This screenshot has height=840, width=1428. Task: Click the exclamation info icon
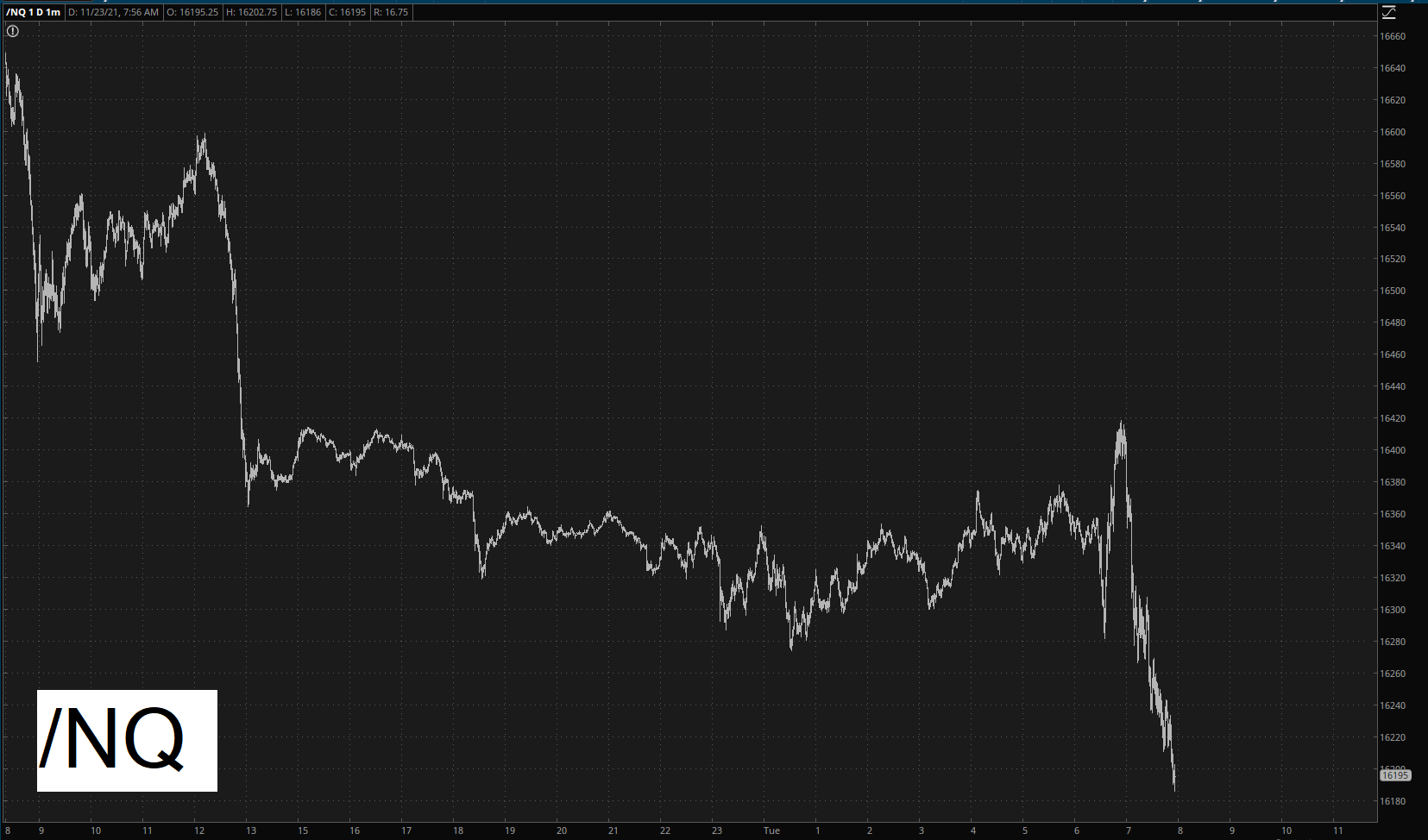click(13, 31)
